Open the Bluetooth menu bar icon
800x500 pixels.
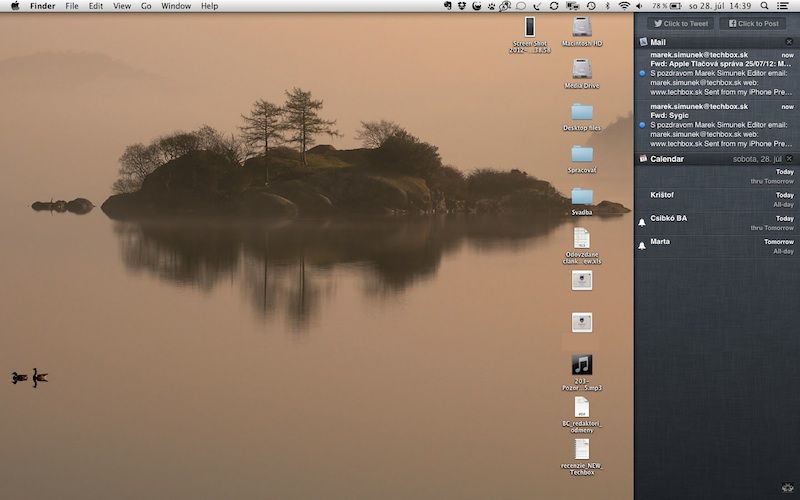pos(608,6)
